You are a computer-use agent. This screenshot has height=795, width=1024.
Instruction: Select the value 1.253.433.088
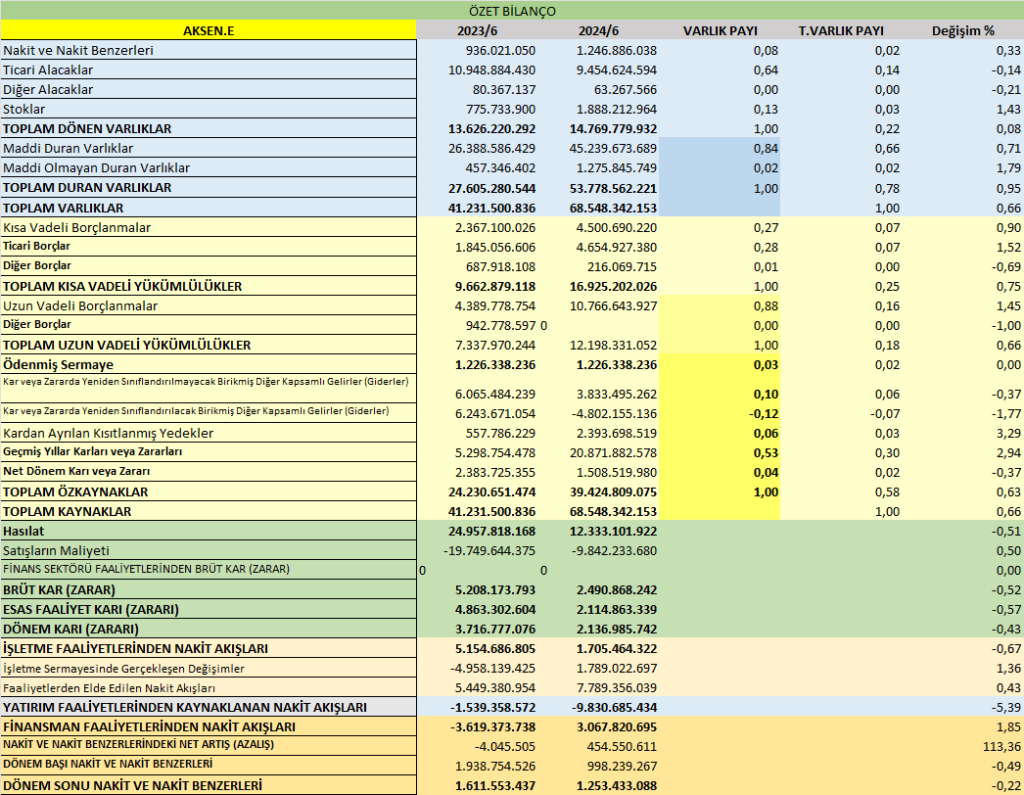coord(616,786)
